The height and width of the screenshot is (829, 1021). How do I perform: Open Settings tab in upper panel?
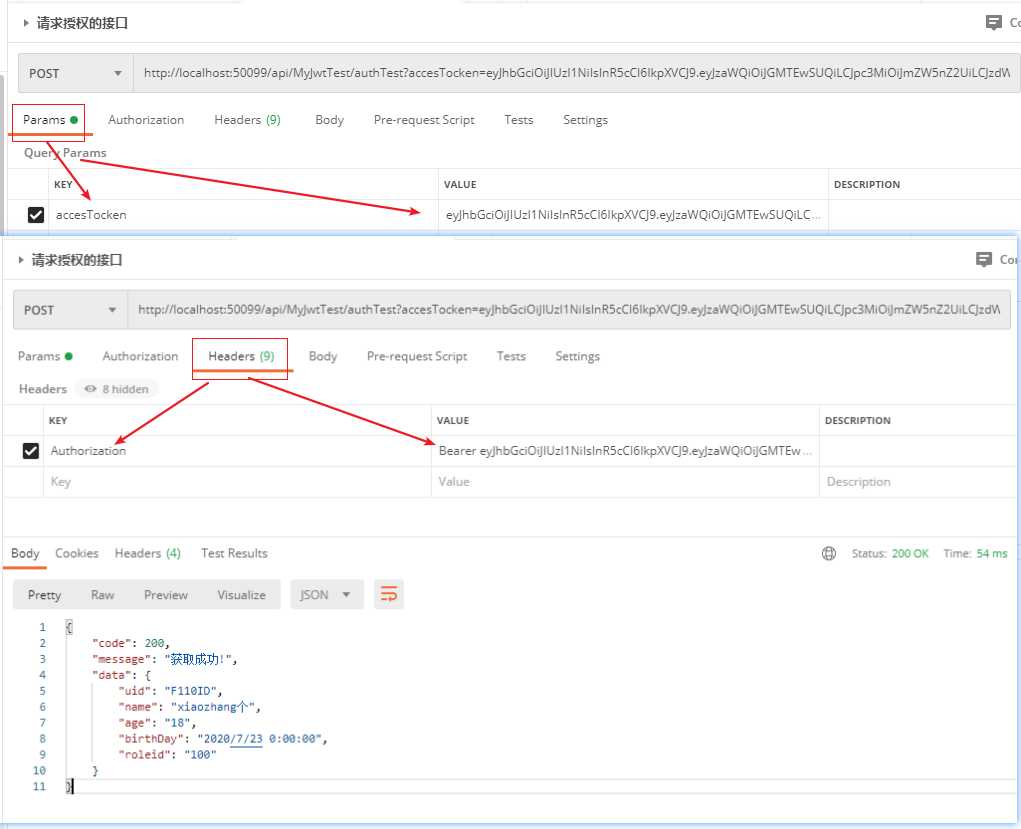(x=585, y=120)
